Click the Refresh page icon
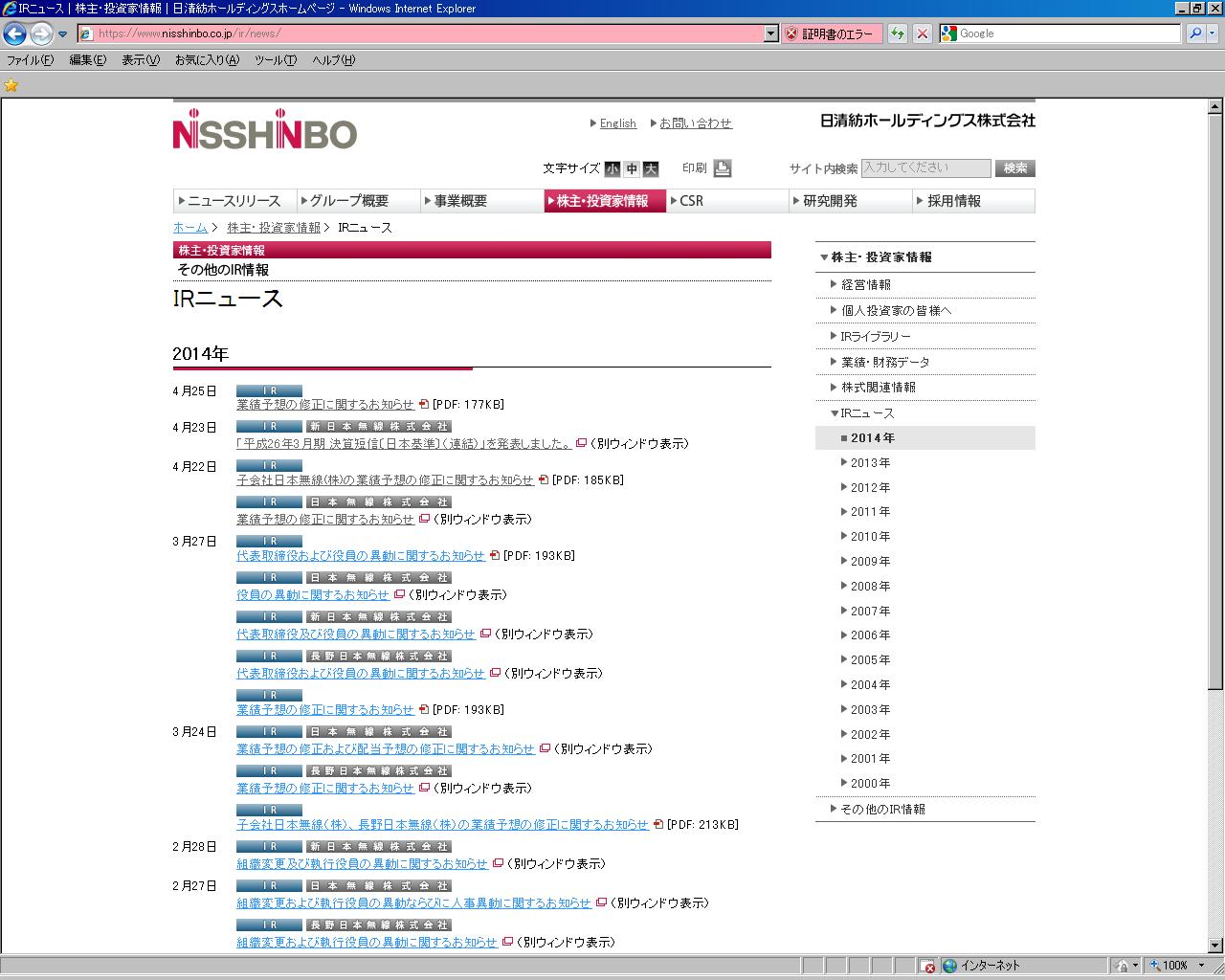Image resolution: width=1225 pixels, height=980 pixels. click(897, 33)
